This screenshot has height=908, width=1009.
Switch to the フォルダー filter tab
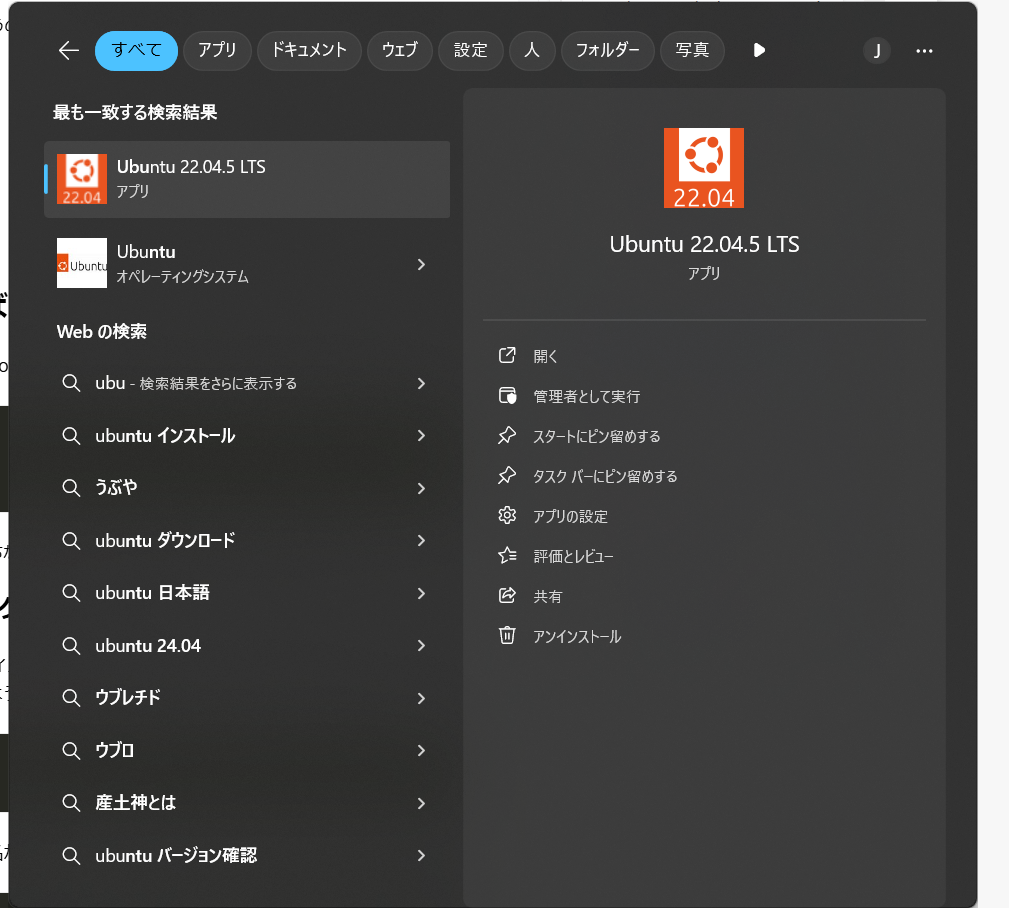pos(607,50)
